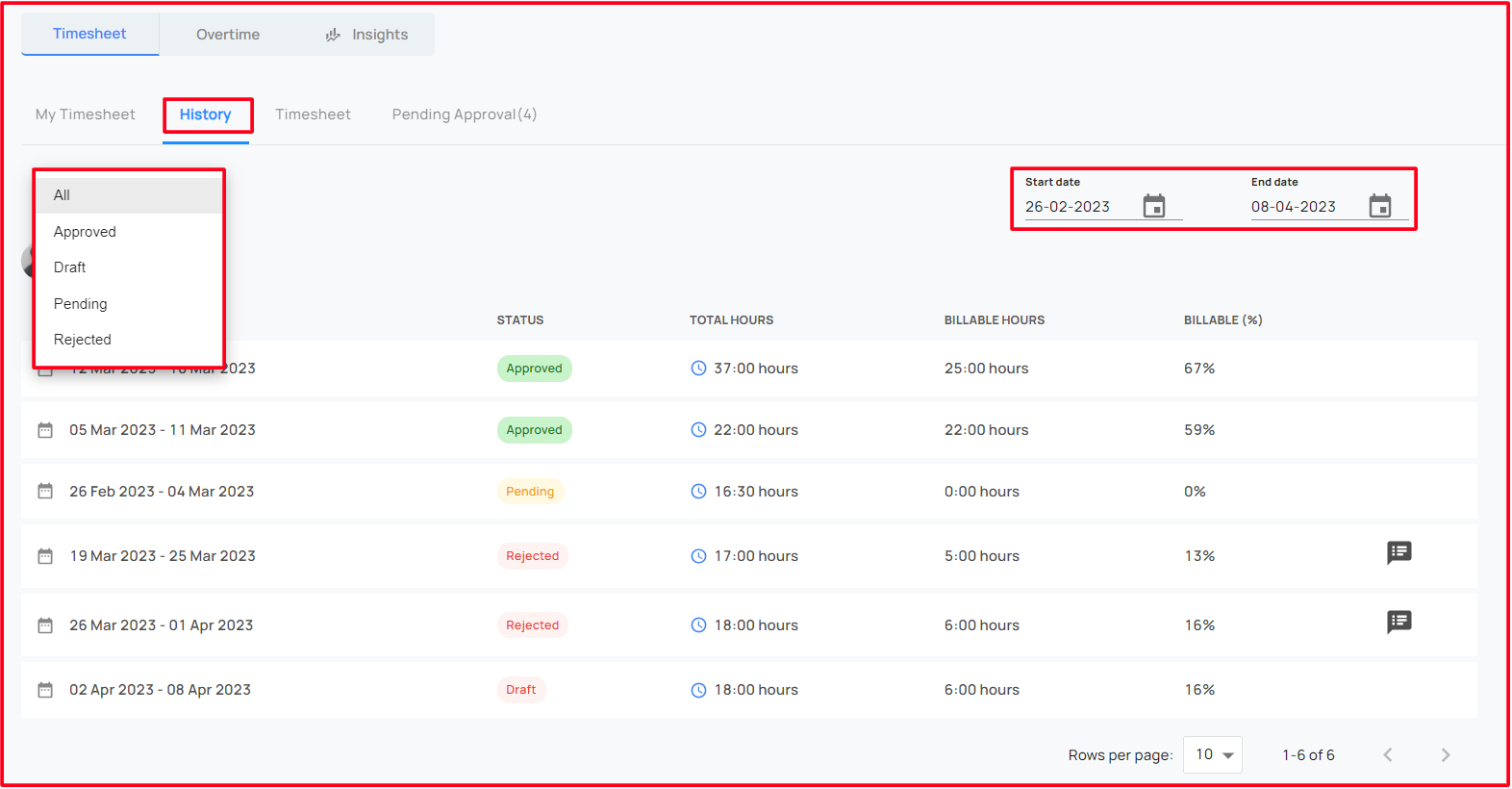Image resolution: width=1512 pixels, height=789 pixels.
Task: Select All in the status filter list
Action: click(129, 195)
